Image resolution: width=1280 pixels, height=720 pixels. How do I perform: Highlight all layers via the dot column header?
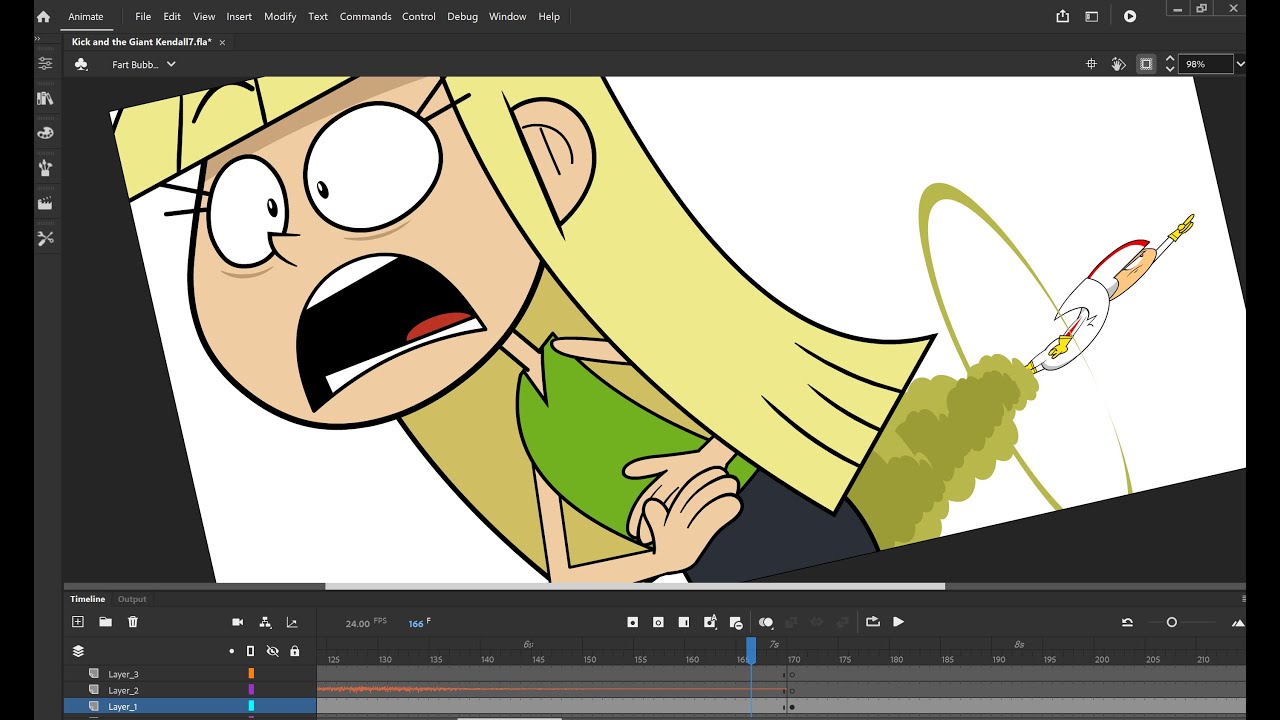pyautogui.click(x=231, y=651)
